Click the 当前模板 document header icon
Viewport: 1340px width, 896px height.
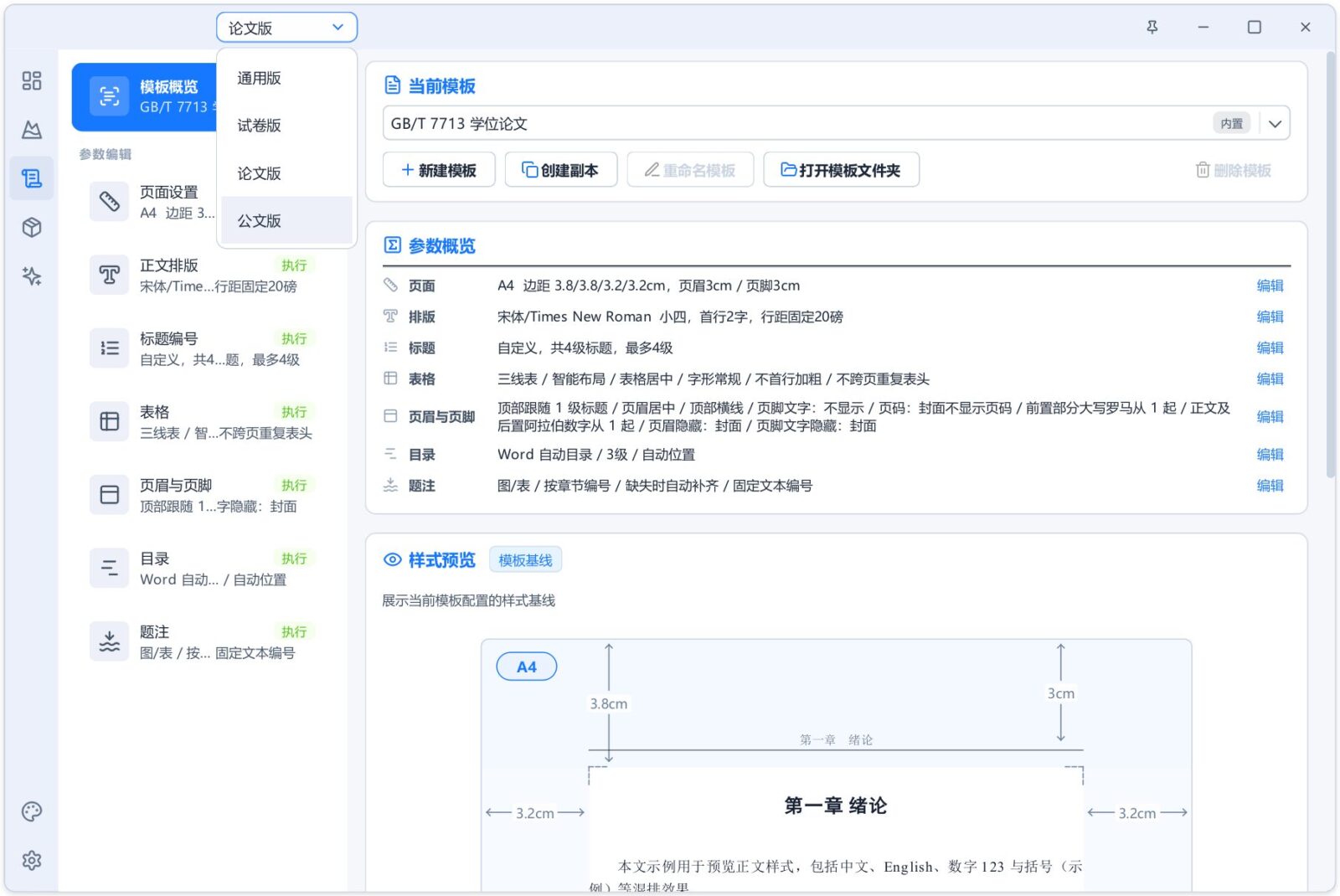click(x=392, y=85)
